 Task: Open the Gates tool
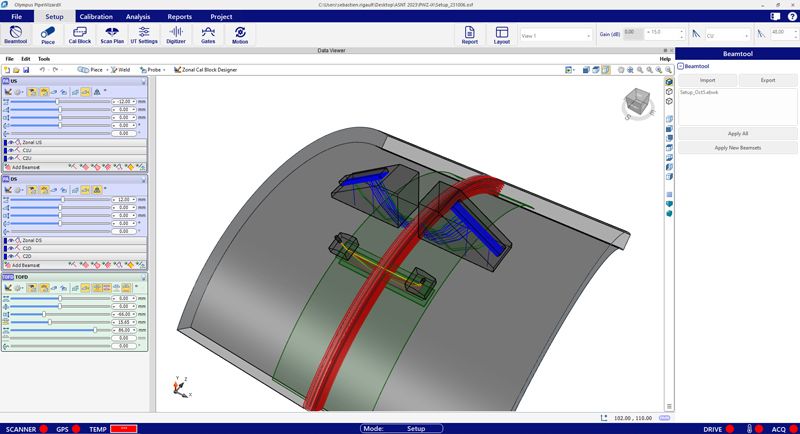(208, 35)
